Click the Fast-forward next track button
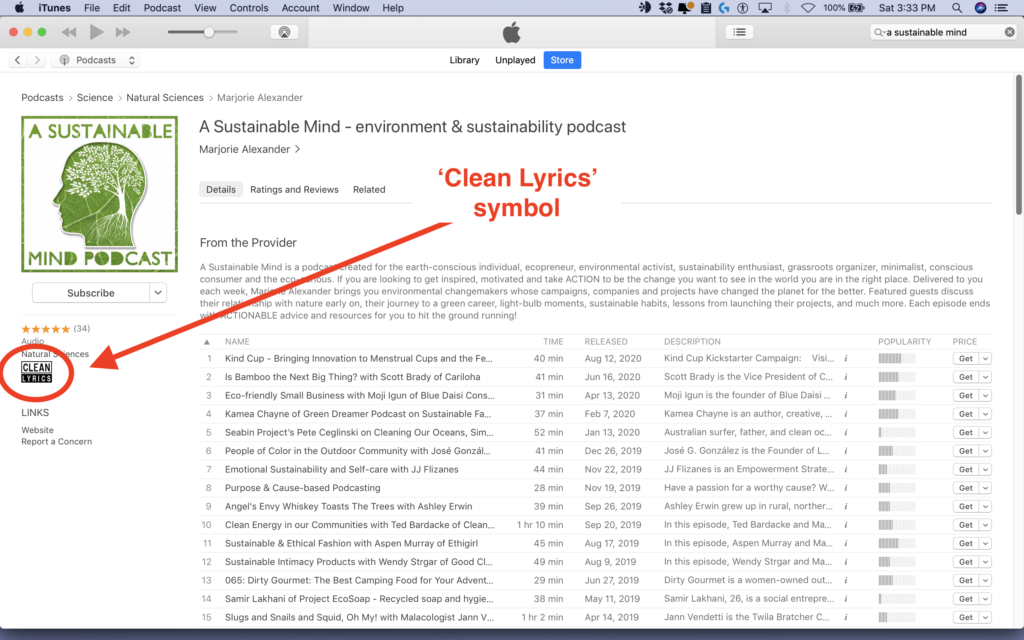This screenshot has width=1024, height=640. 124,32
